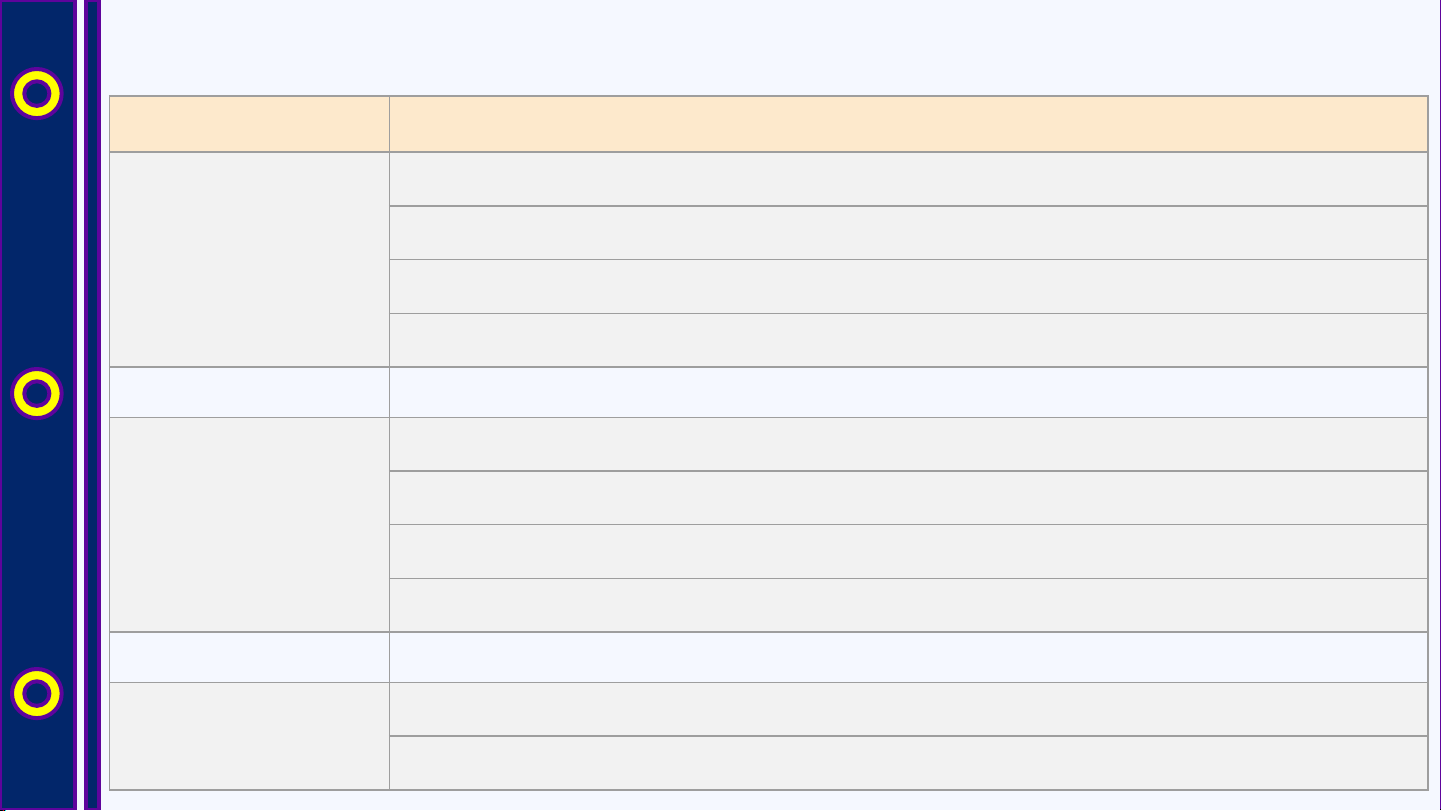Click the topmost yellow ring on the navy bar
Screen dimensions: 1441x811
coord(36,93)
